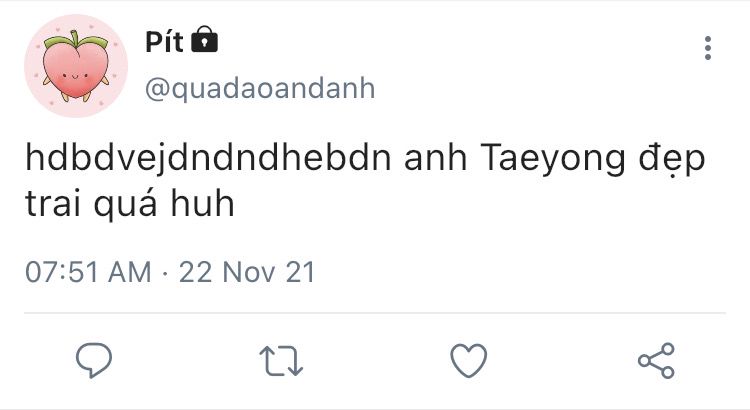750x410 pixels.
Task: Click the dot separator between time and date
Action: (166, 272)
